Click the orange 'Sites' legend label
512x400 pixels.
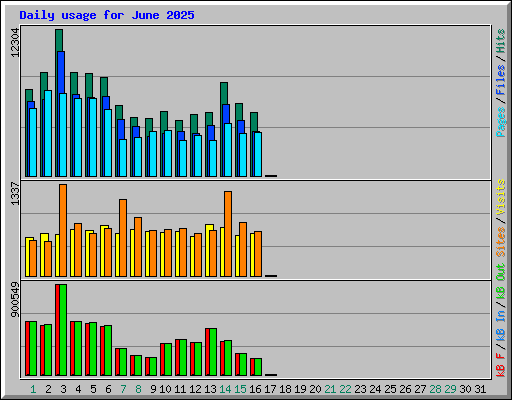[501, 242]
